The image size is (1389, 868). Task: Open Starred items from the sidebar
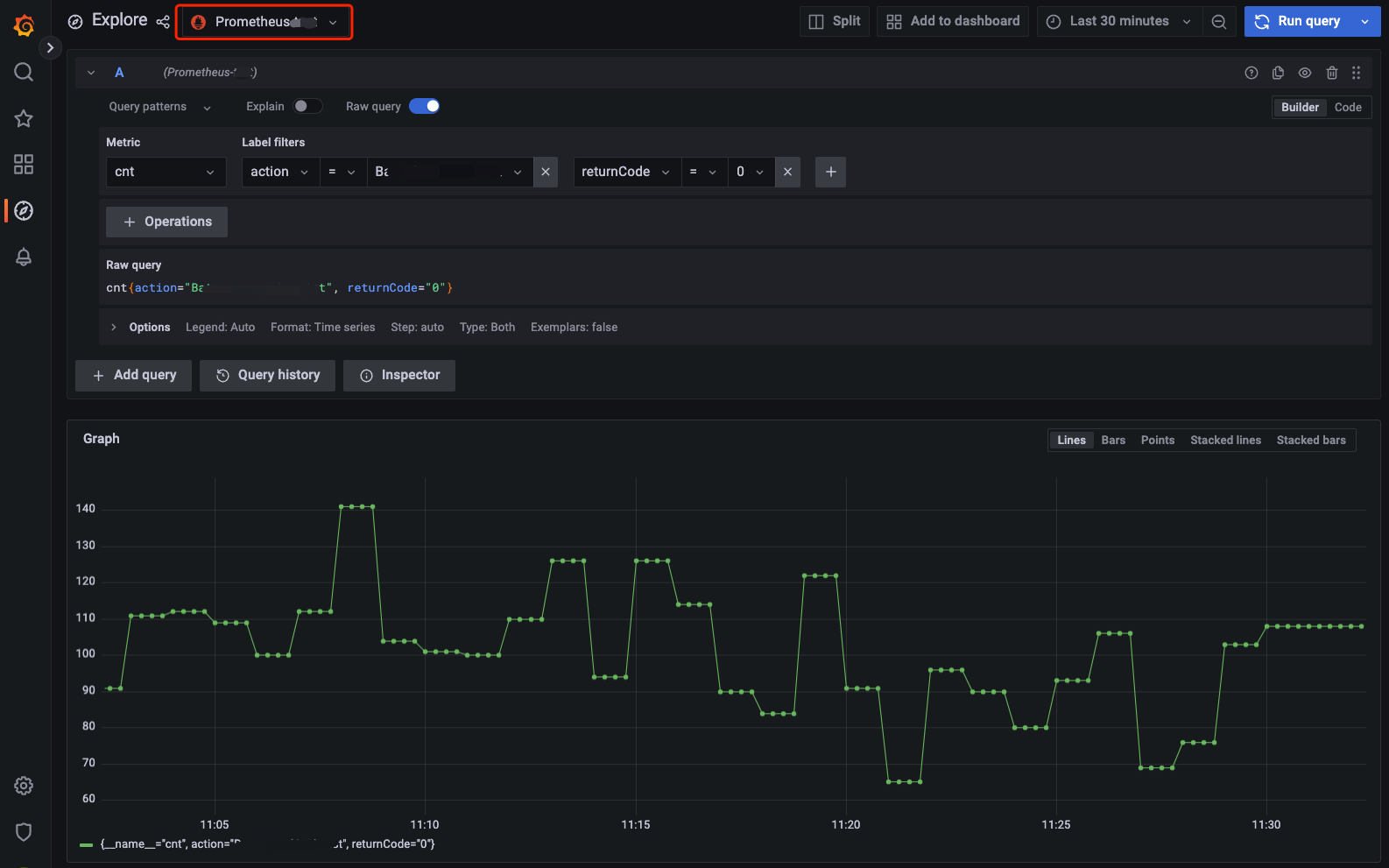(24, 118)
